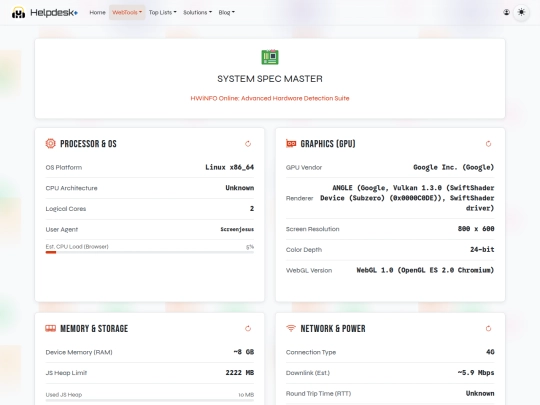Select the CPU Architecture Unknown value
The width and height of the screenshot is (540, 405).
240,188
